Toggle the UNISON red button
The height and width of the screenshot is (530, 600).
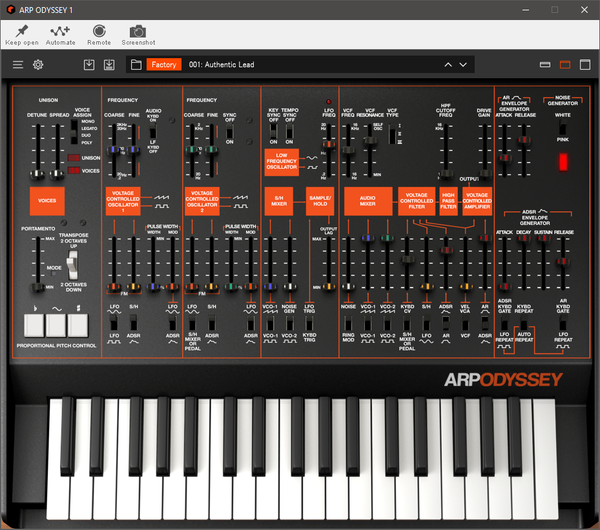tap(74, 158)
